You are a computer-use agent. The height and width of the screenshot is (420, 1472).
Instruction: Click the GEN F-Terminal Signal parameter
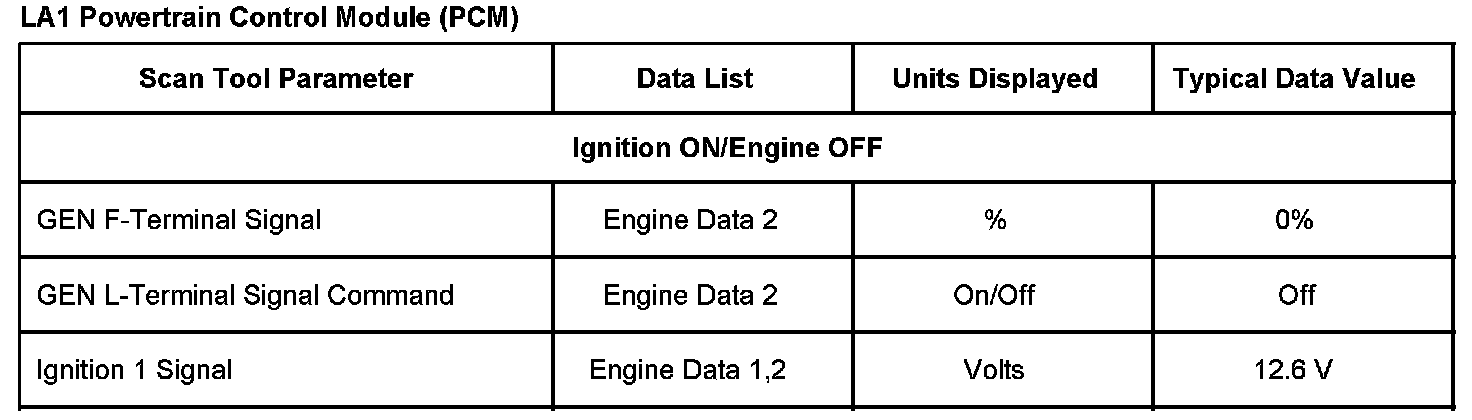(x=179, y=220)
